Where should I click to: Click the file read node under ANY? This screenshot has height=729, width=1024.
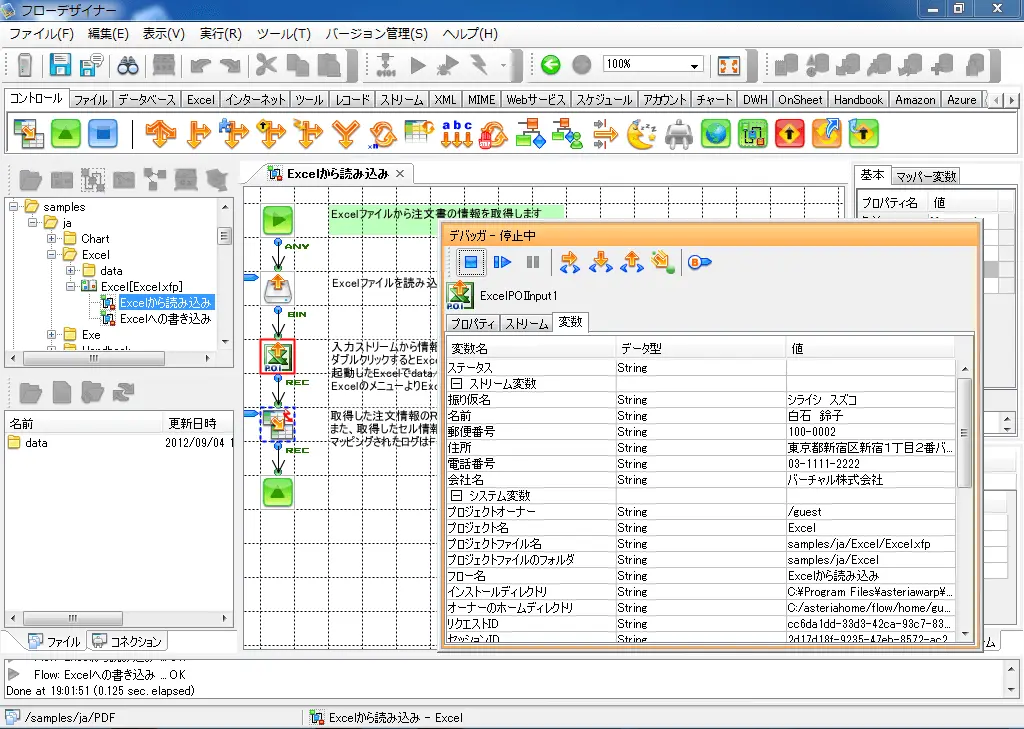[x=278, y=288]
